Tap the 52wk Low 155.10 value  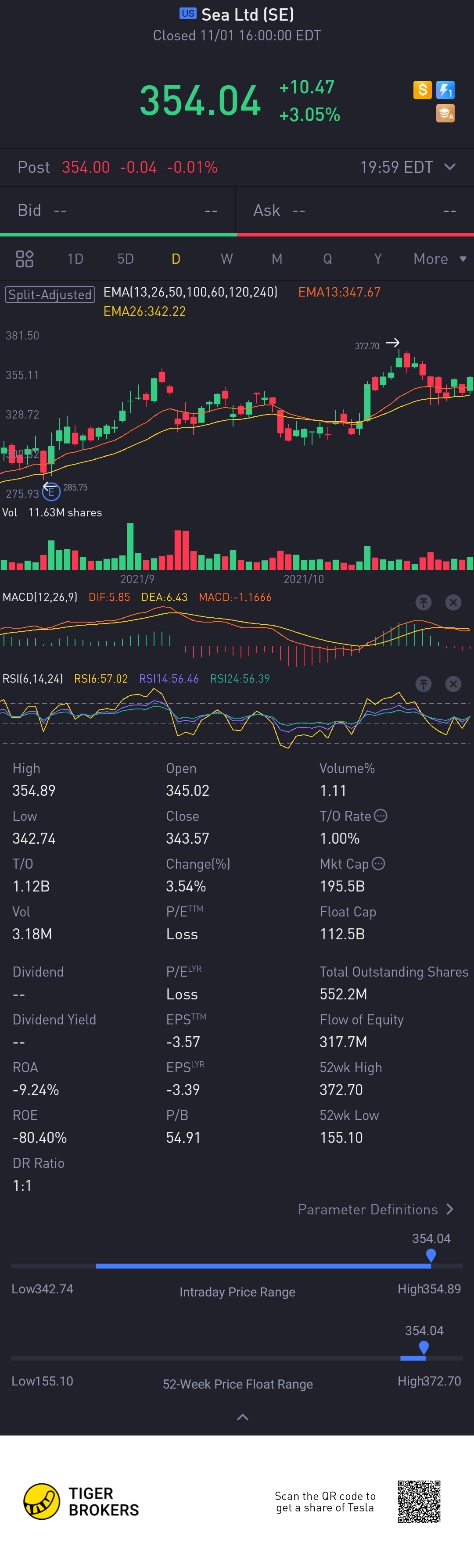341,1137
